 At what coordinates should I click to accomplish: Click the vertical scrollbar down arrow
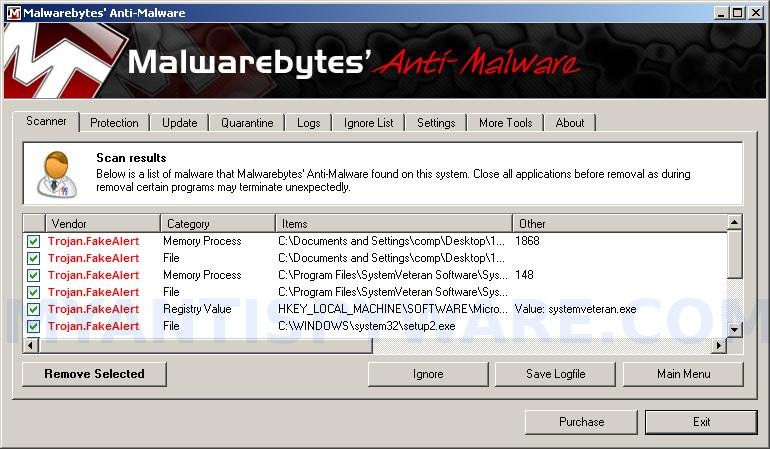point(734,329)
